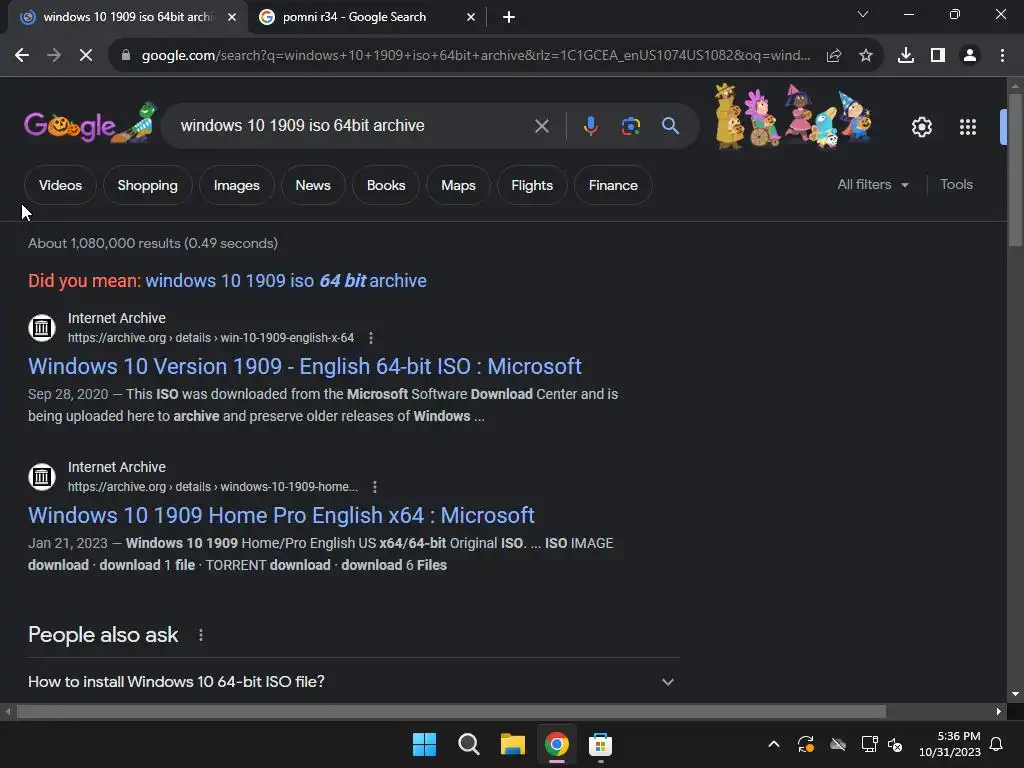The height and width of the screenshot is (768, 1024).
Task: Stop loading the page with the X button
Action: pos(86,56)
